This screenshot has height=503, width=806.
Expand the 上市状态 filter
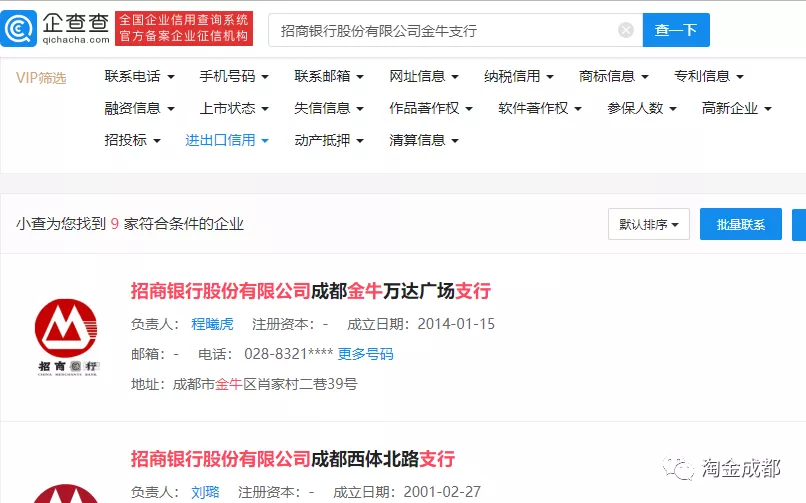point(234,108)
